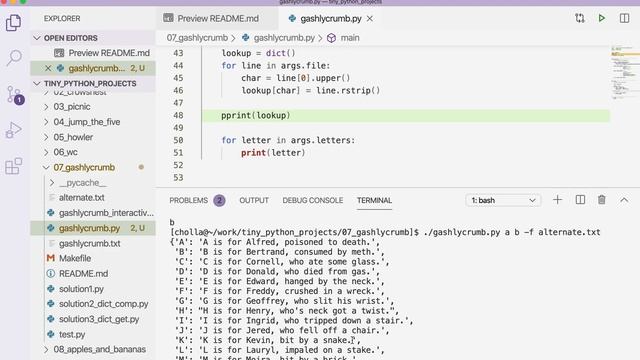Open Source Control view with one change

coord(15,95)
